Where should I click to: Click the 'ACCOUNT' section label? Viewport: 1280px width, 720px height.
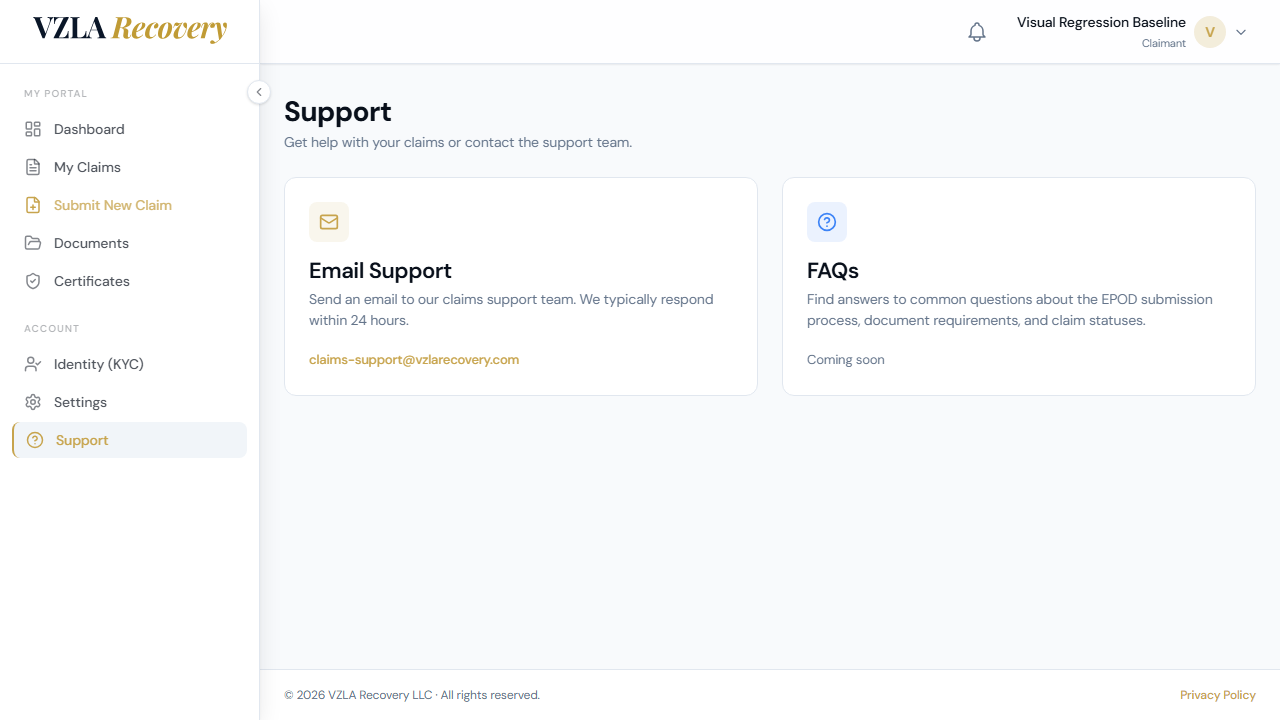pyautogui.click(x=52, y=329)
